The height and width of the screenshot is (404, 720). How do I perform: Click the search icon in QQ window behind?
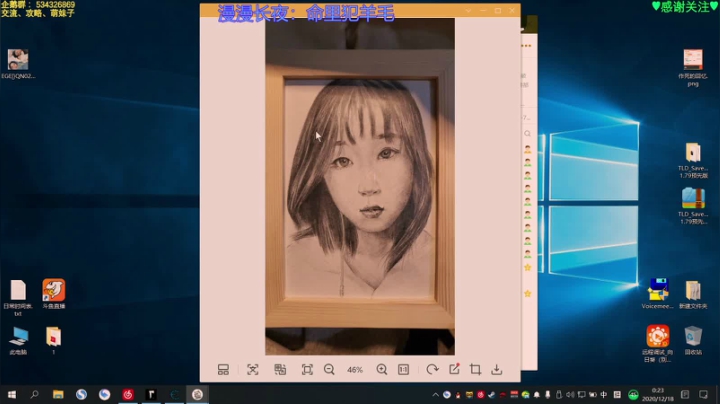pyautogui.click(x=527, y=134)
